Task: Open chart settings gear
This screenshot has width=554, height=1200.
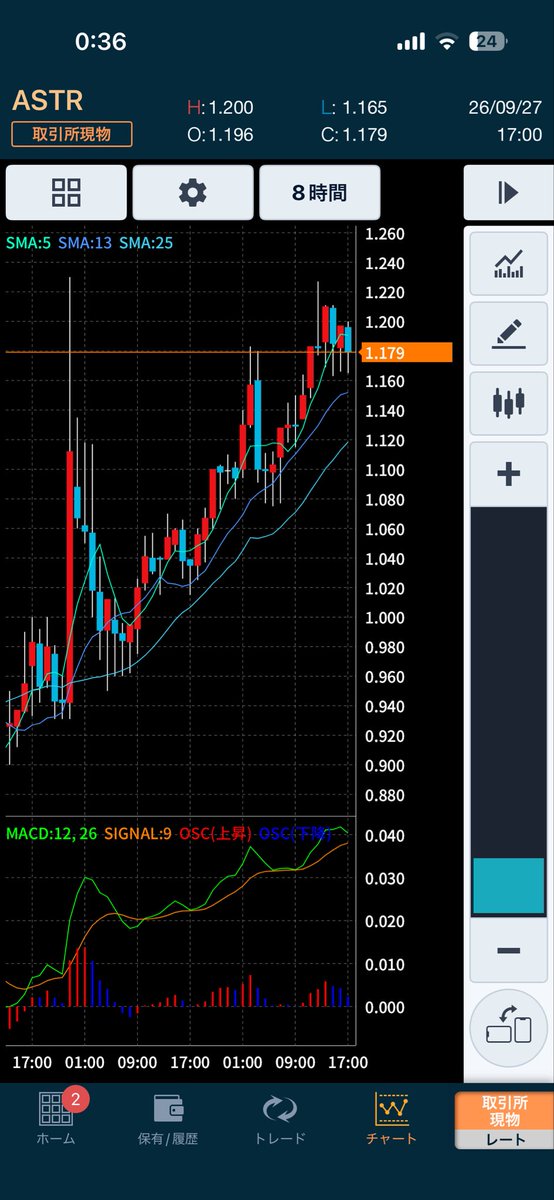Action: click(192, 193)
